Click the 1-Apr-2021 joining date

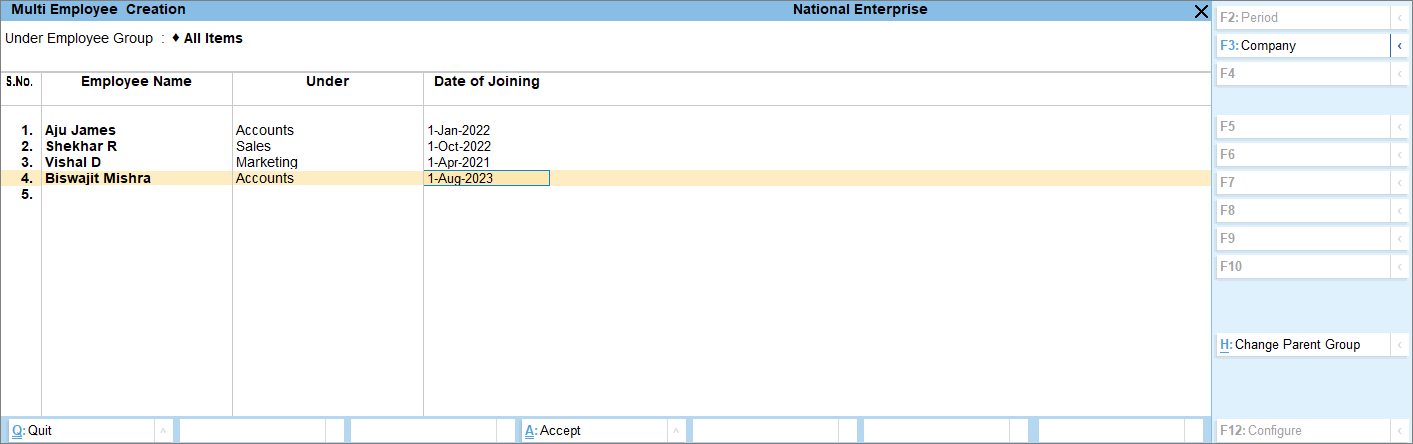point(458,162)
